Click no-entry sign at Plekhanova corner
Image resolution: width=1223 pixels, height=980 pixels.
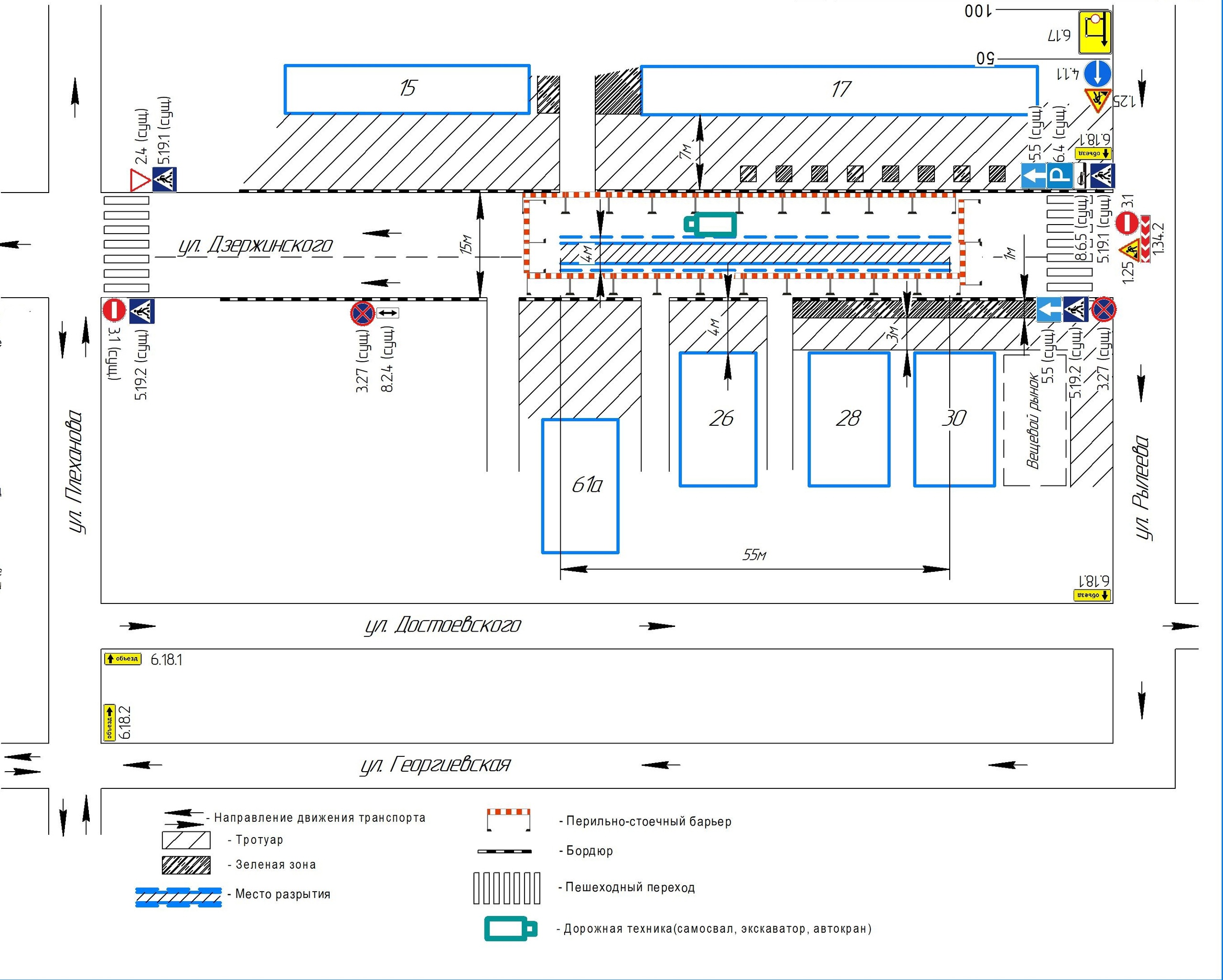114,311
